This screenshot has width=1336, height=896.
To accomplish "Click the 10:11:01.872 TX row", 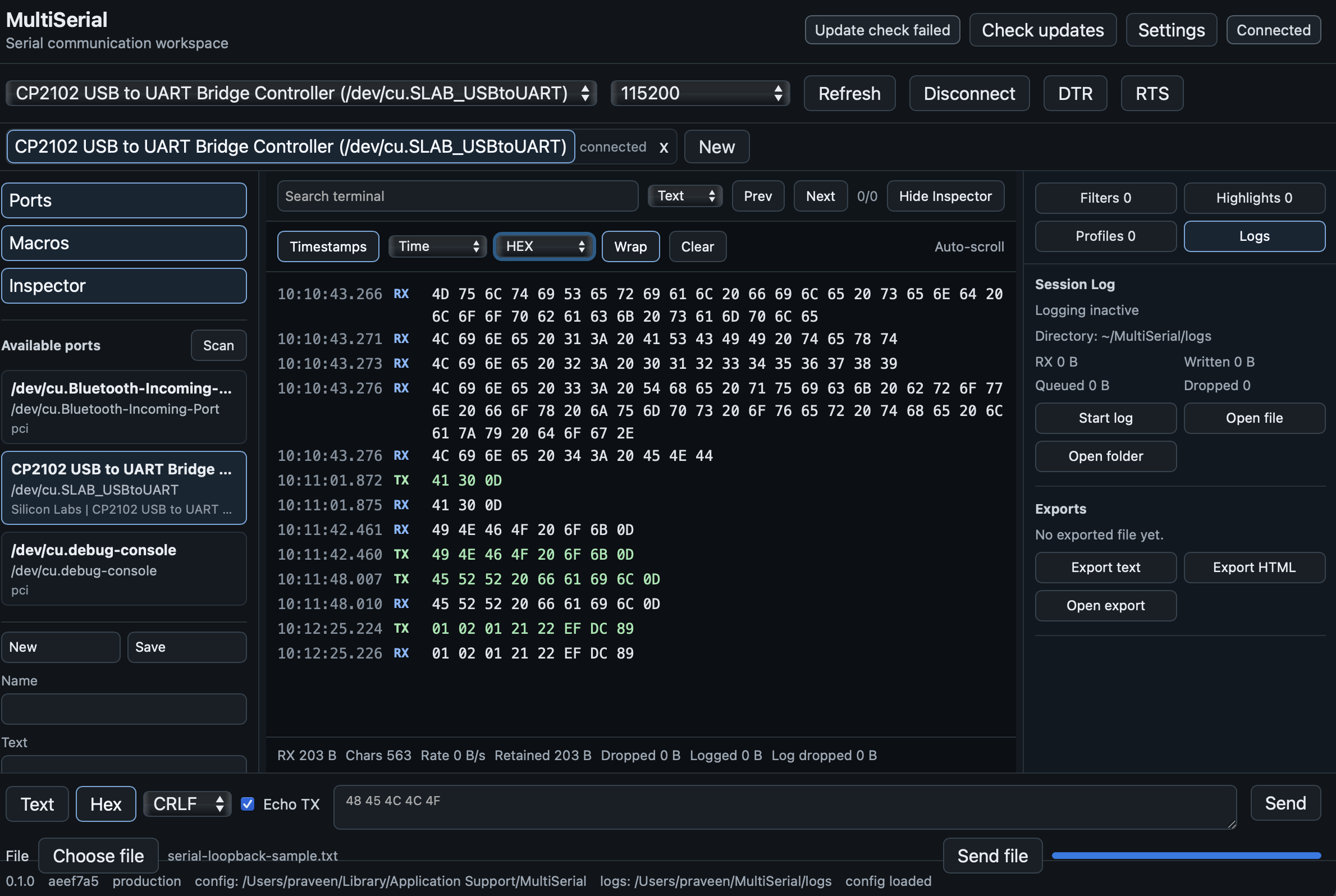I will point(640,480).
